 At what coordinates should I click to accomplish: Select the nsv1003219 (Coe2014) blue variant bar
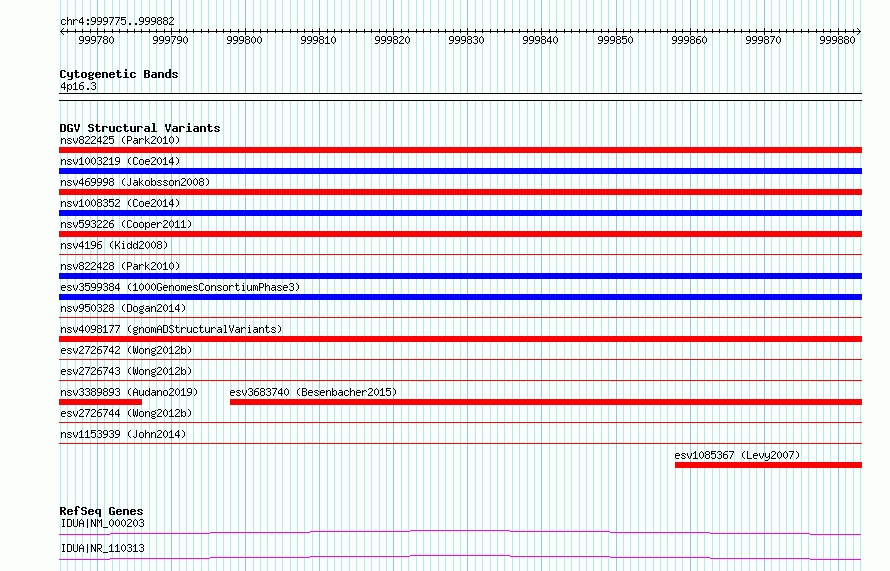click(x=460, y=171)
